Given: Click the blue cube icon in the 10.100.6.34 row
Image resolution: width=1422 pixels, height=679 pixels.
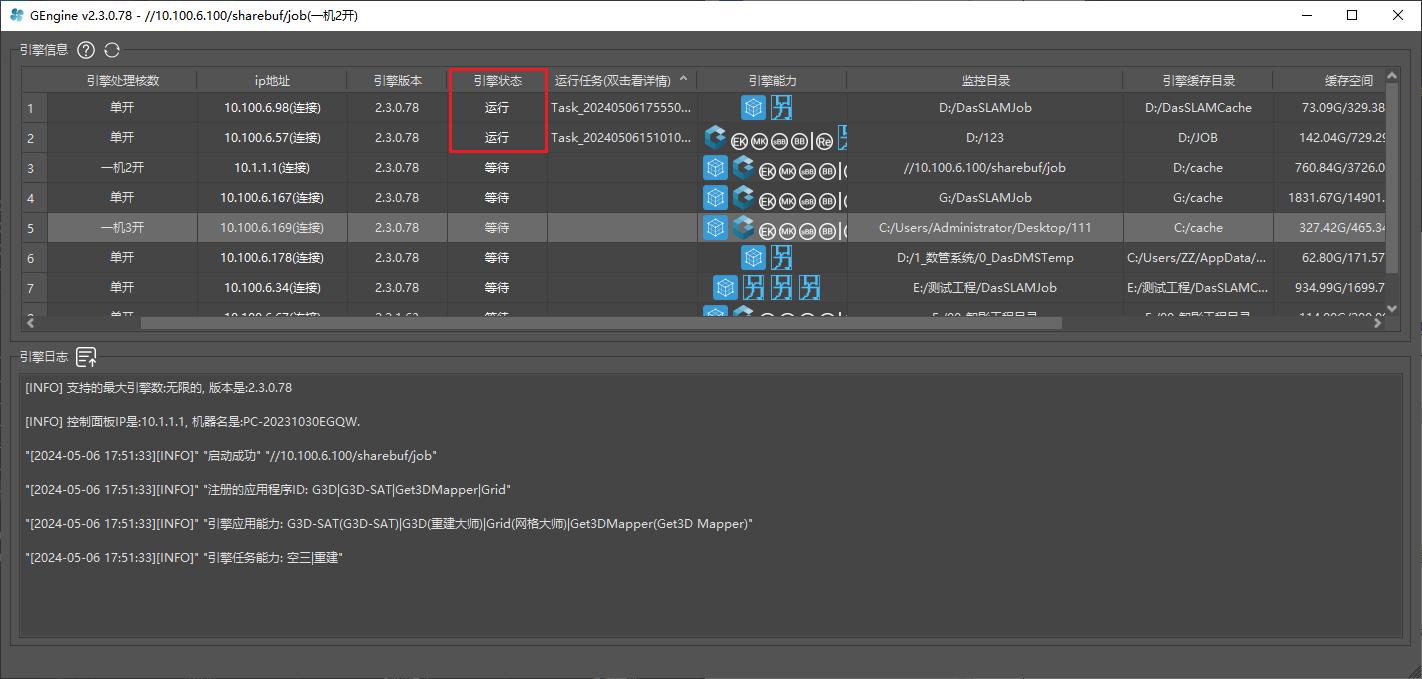Looking at the screenshot, I should [x=725, y=287].
